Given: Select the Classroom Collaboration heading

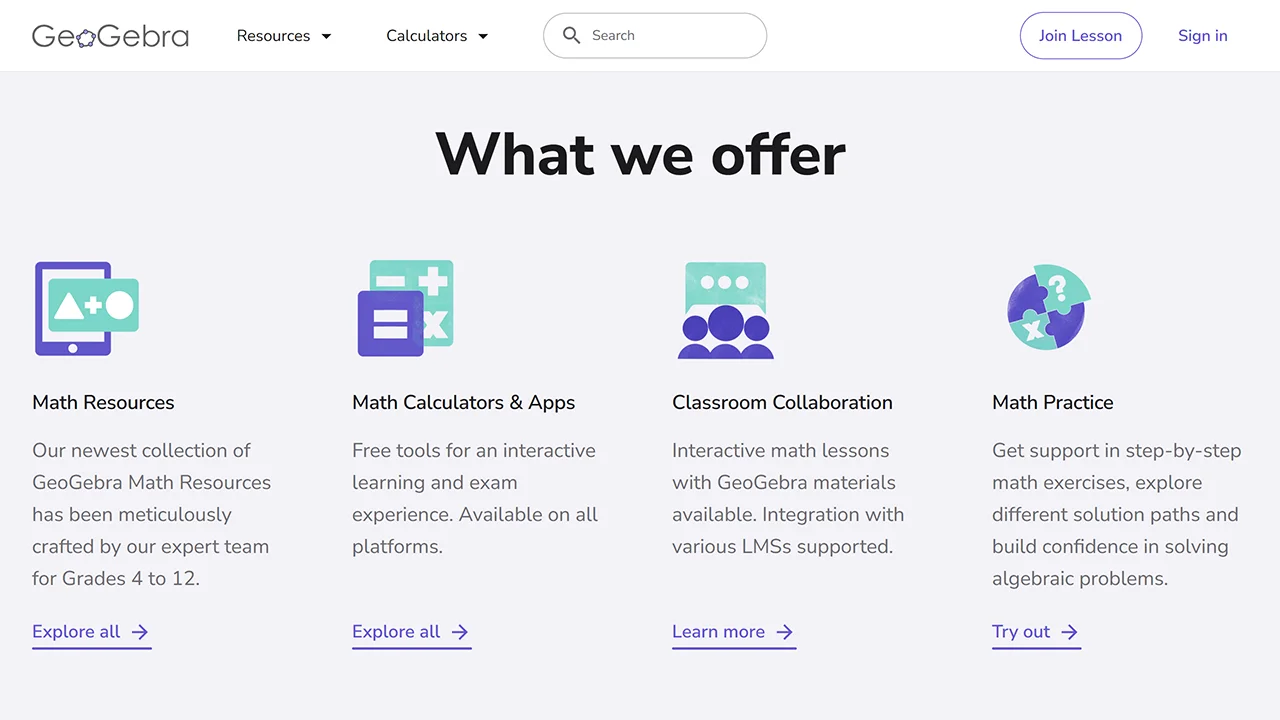Looking at the screenshot, I should [x=782, y=402].
